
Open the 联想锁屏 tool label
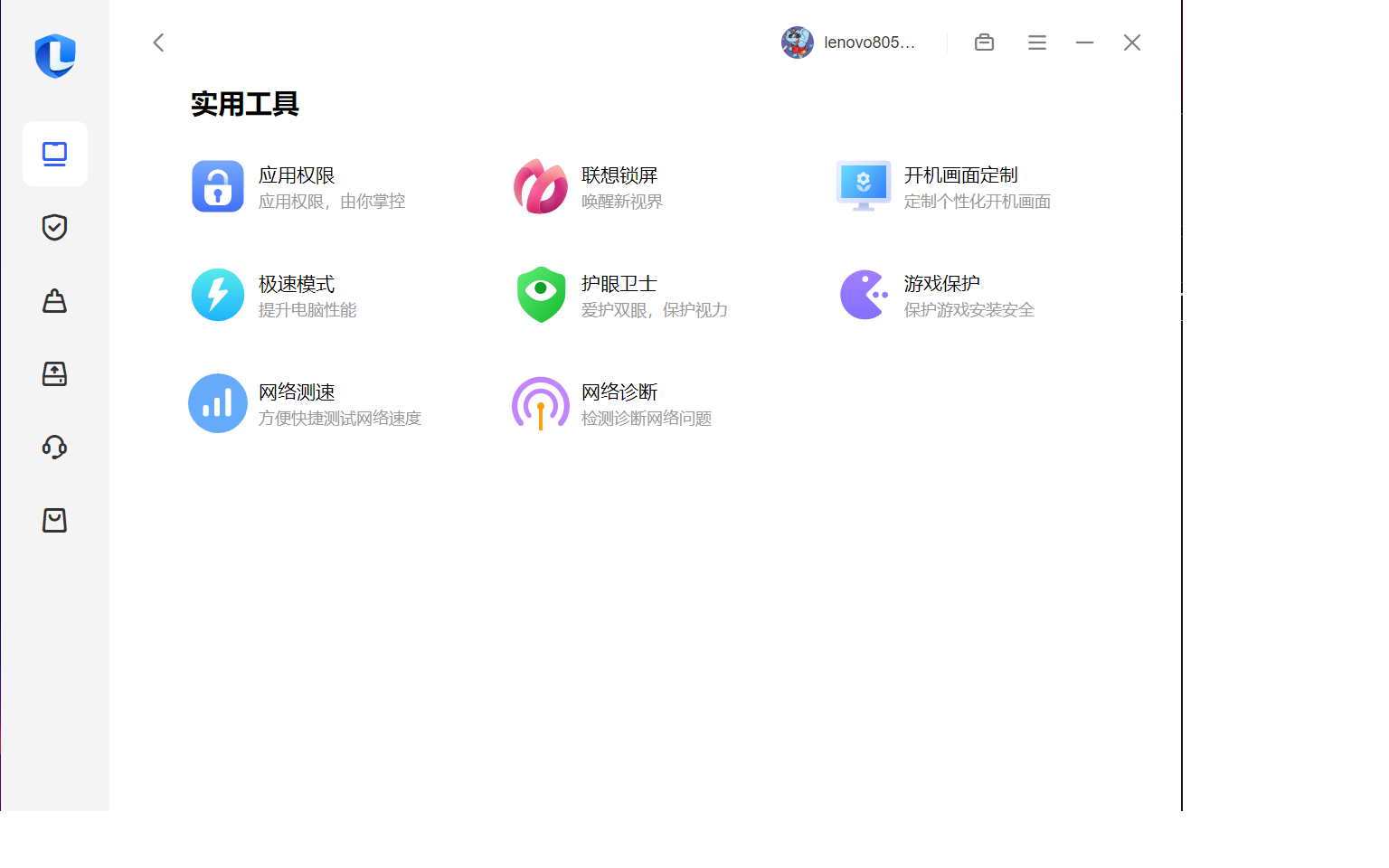point(619,175)
